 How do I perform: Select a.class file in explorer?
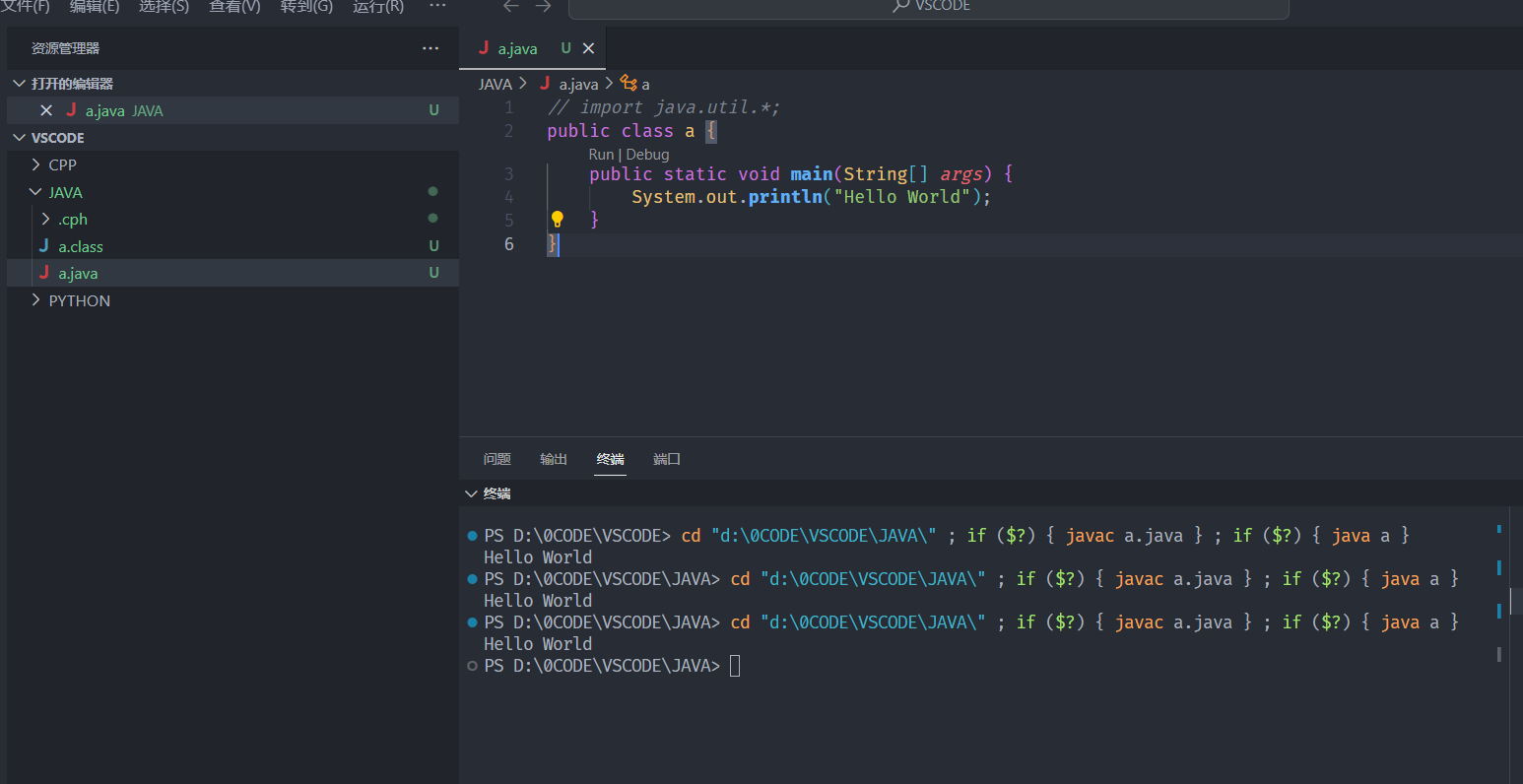tap(81, 246)
